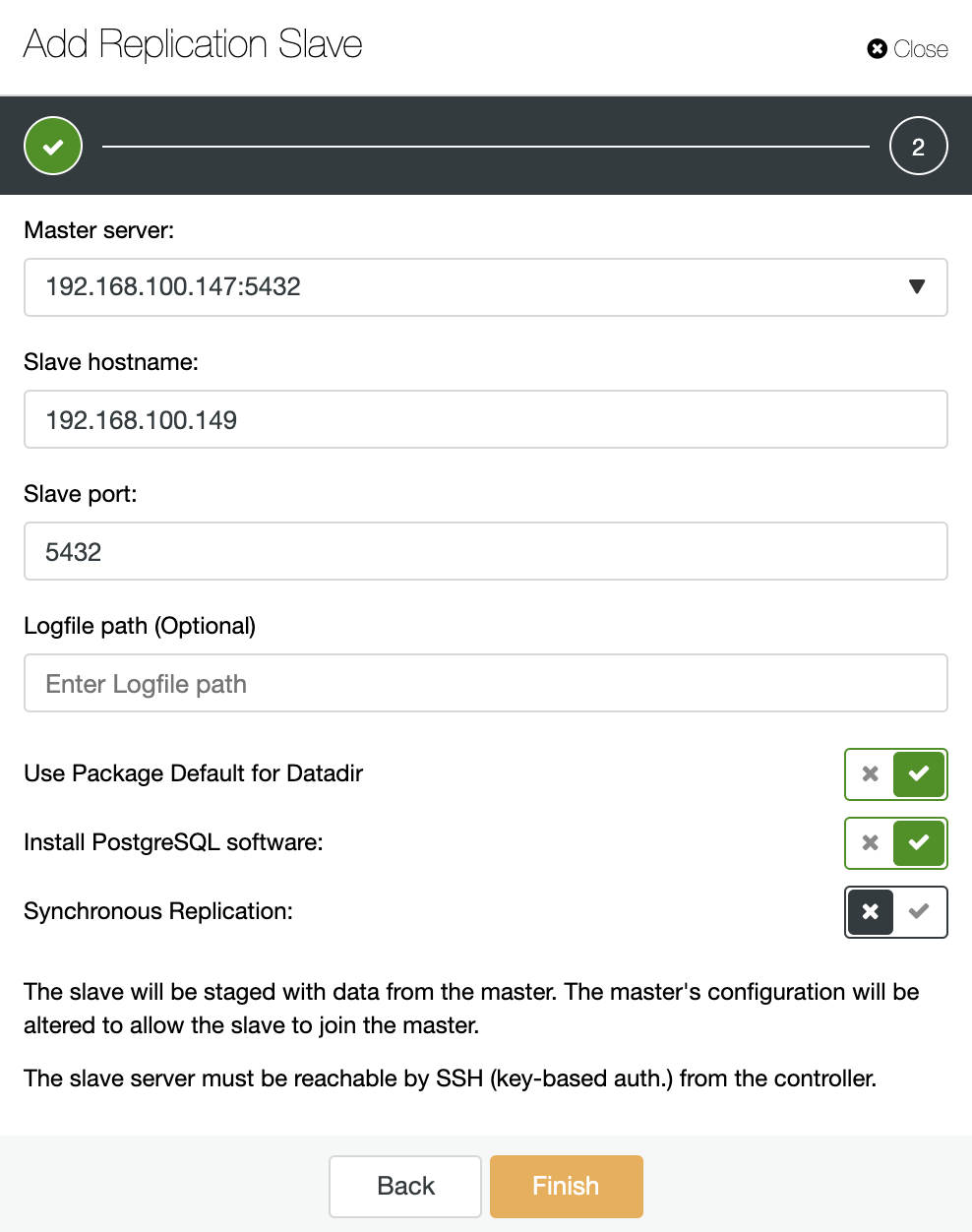Click the Back button
Image resolution: width=972 pixels, height=1232 pixels.
(x=405, y=1186)
